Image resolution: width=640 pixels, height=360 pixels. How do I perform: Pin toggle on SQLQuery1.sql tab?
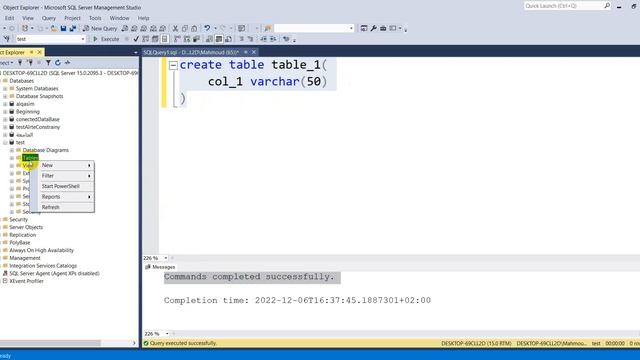coord(246,52)
